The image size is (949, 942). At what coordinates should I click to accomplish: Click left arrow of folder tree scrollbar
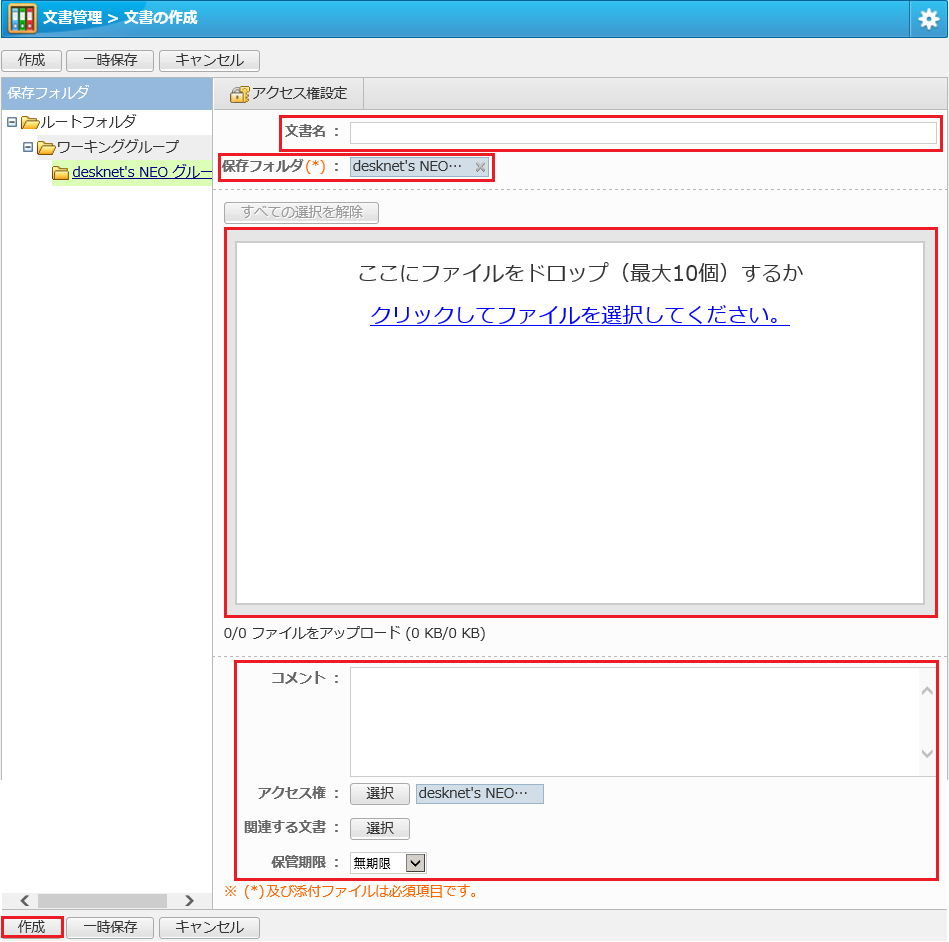[x=24, y=901]
